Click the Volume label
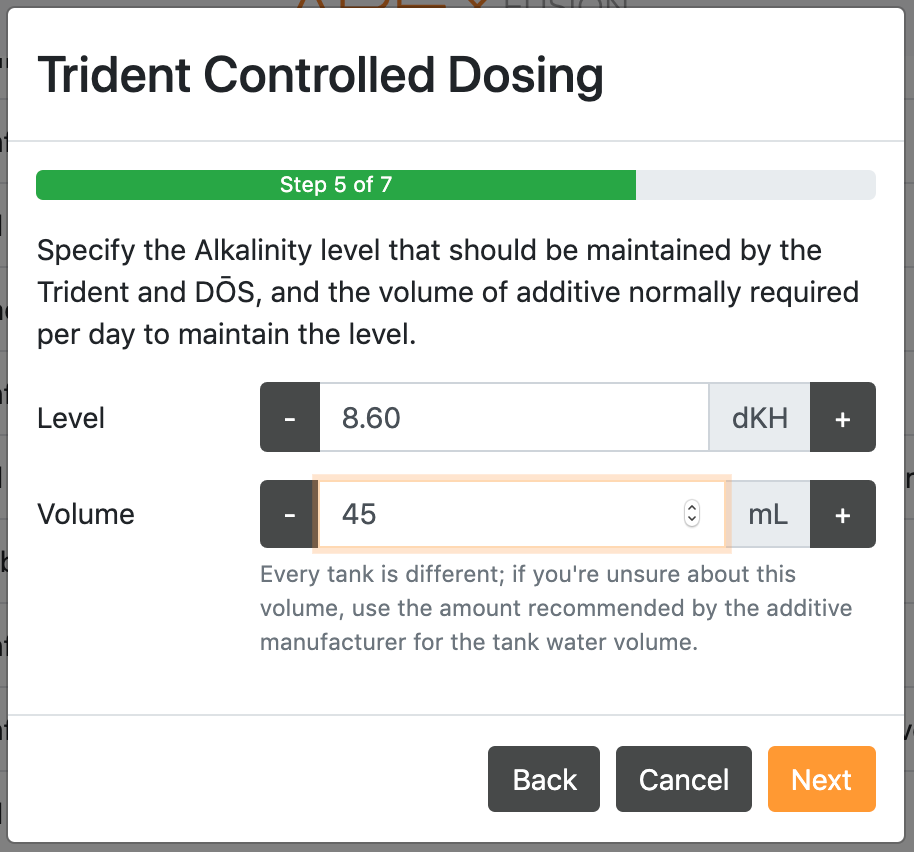 pyautogui.click(x=86, y=514)
